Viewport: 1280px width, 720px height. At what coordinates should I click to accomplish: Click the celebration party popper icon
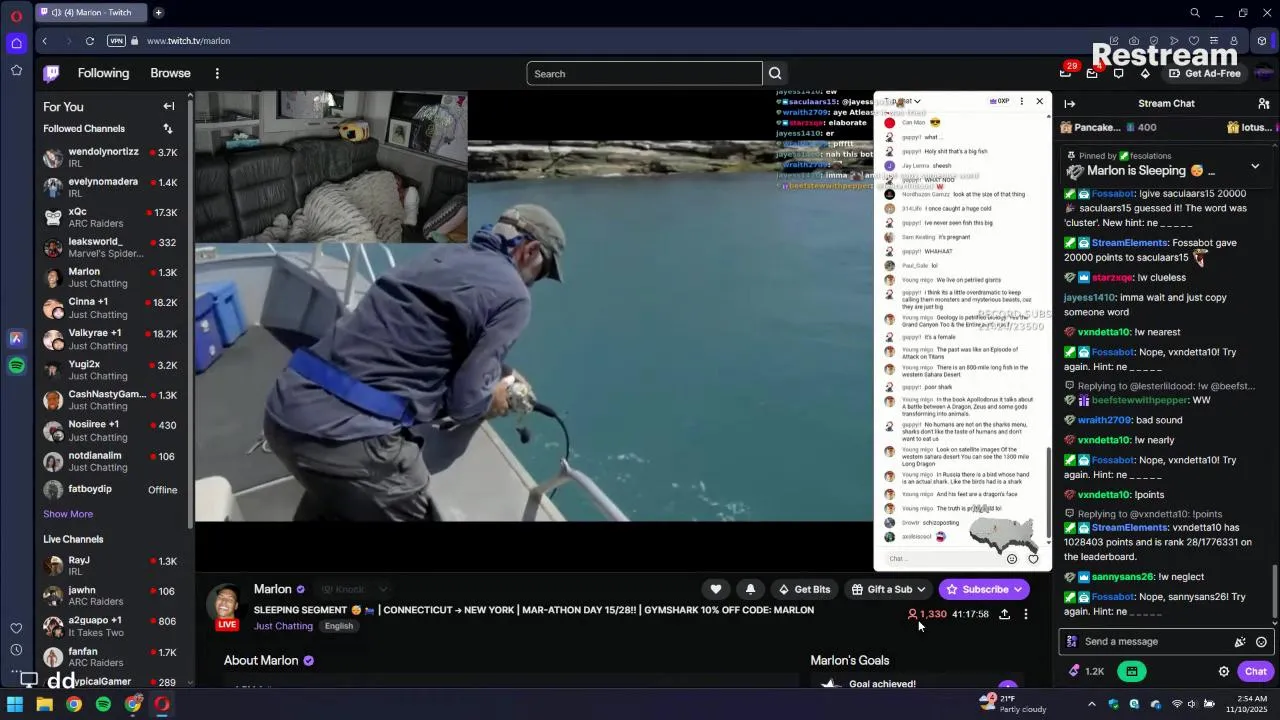[1240, 642]
